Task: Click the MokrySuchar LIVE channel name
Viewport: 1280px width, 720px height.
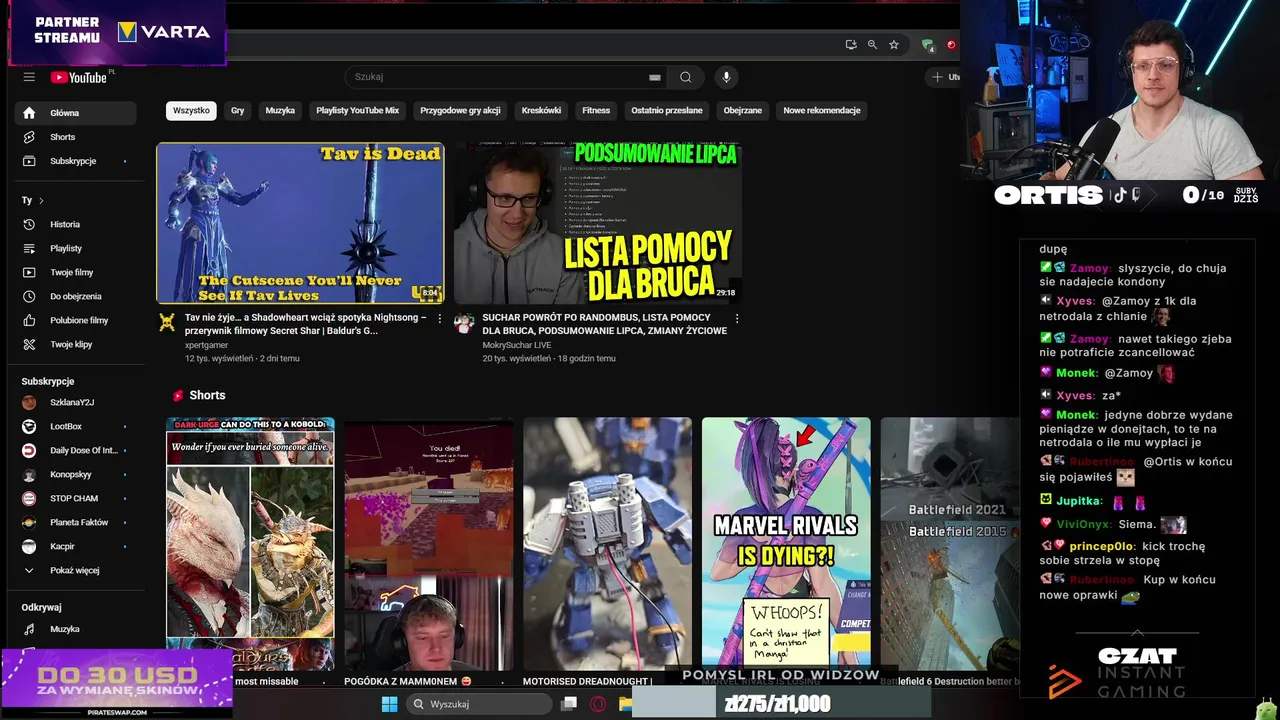Action: coord(517,345)
